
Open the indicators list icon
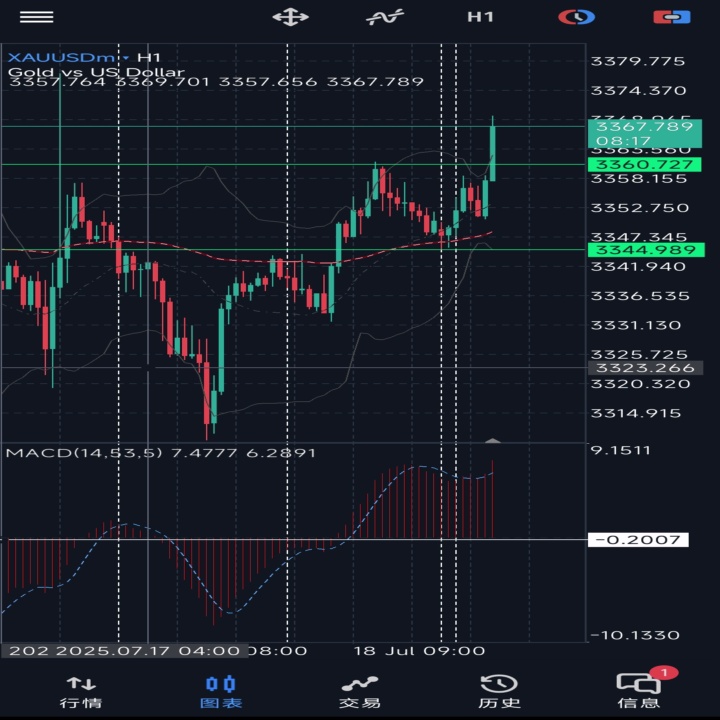click(385, 17)
